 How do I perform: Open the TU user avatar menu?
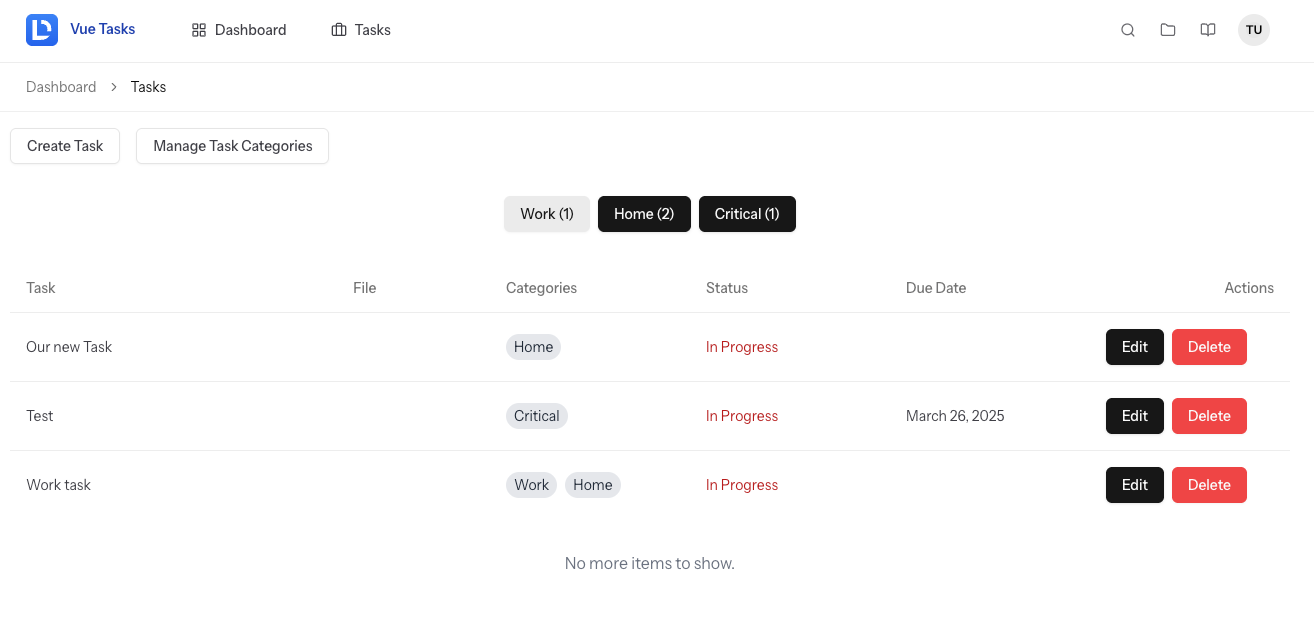(1254, 30)
